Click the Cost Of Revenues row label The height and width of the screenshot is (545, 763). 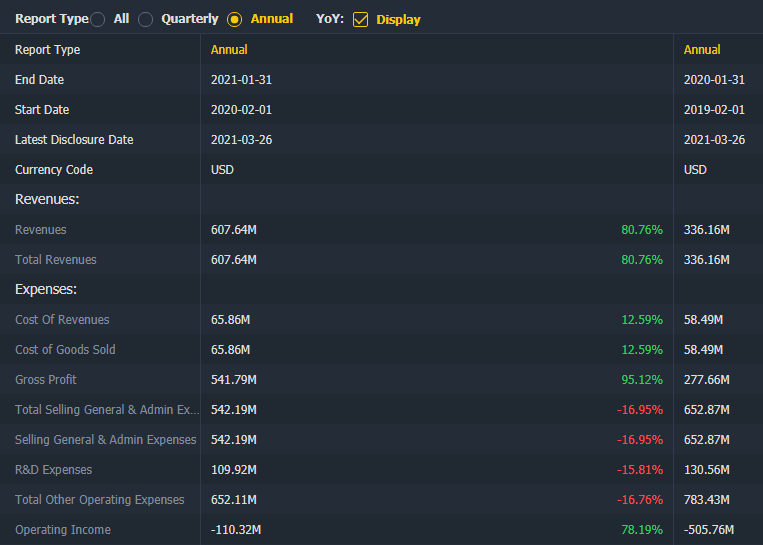(x=62, y=320)
